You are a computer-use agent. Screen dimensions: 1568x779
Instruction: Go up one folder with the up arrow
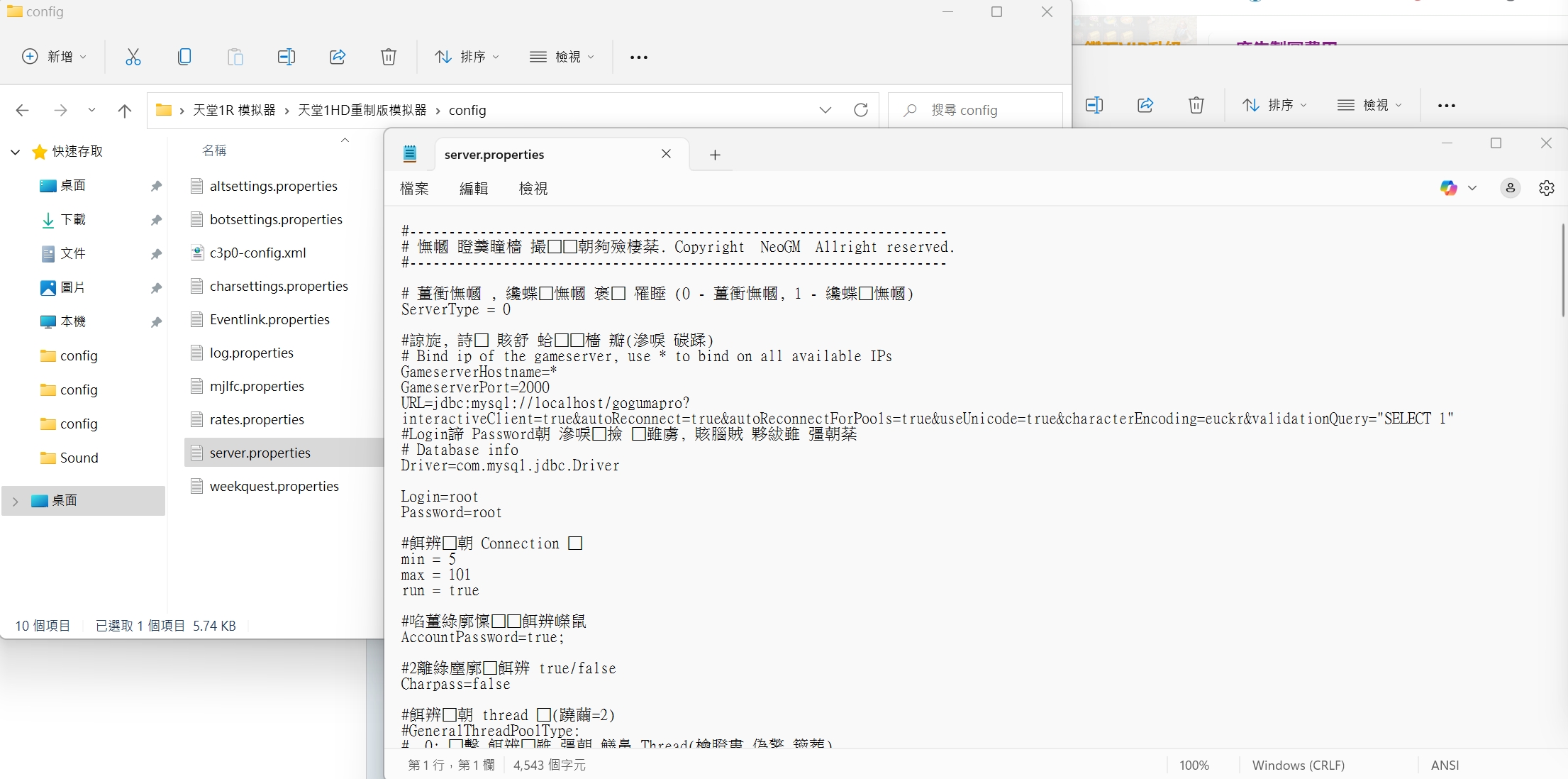point(125,110)
